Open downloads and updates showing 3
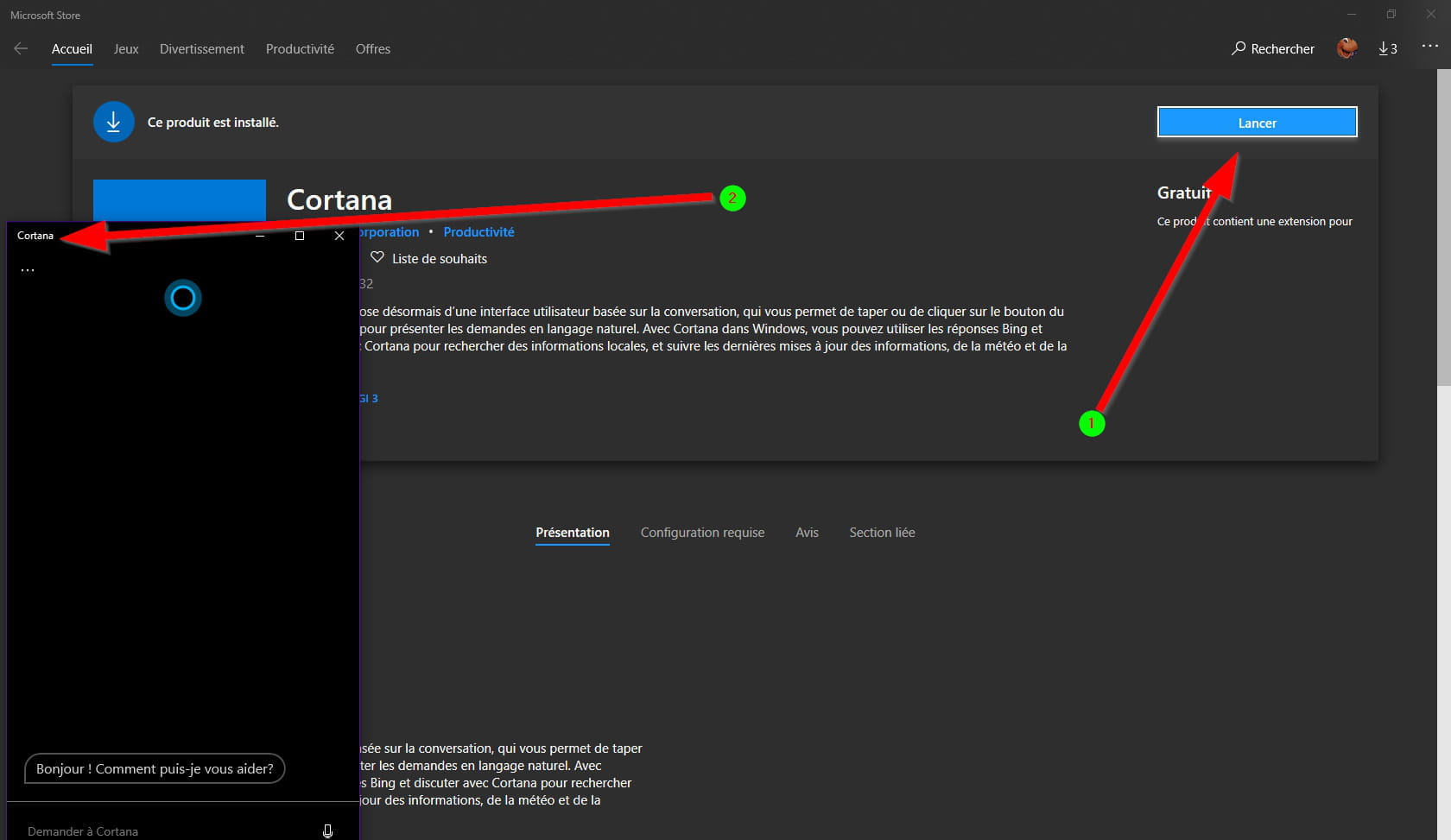This screenshot has width=1451, height=840. point(1388,48)
